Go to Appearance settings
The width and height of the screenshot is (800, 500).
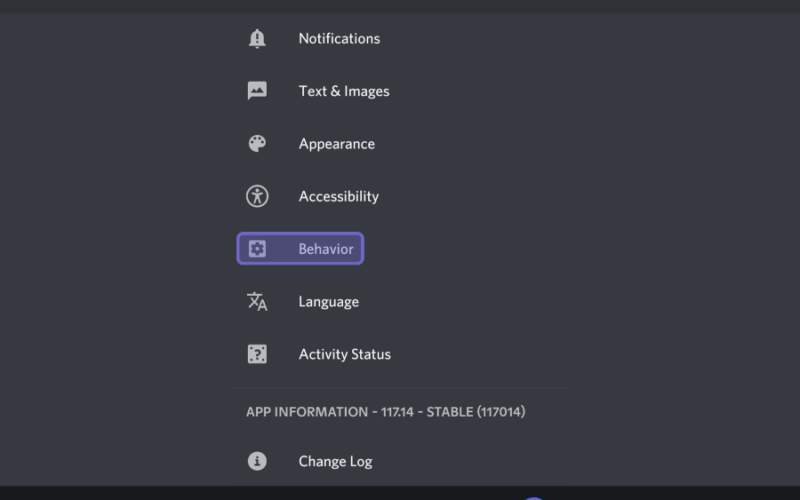(400, 143)
